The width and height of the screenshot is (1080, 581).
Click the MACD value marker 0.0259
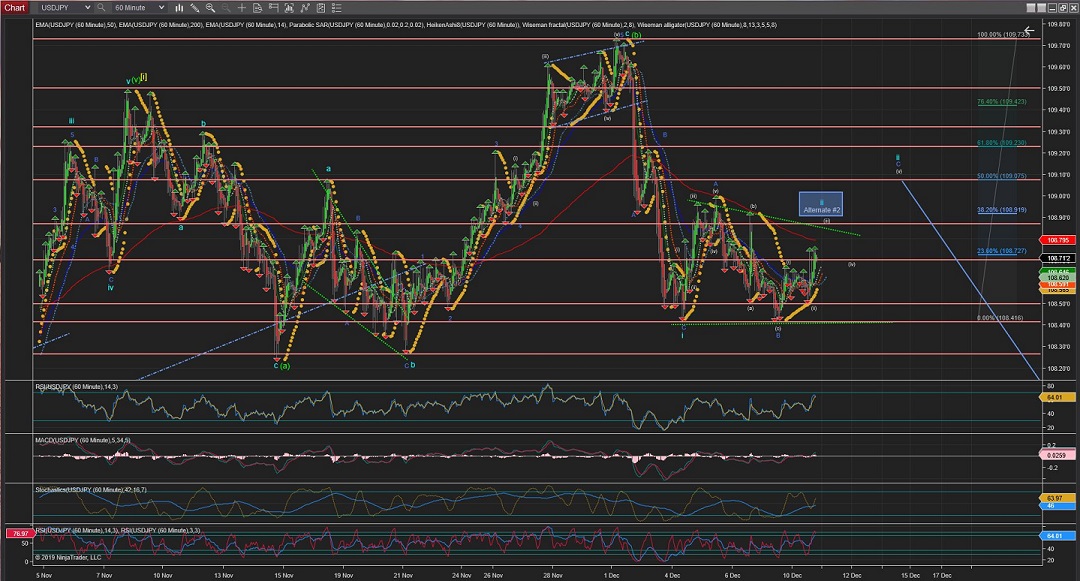pos(1056,456)
